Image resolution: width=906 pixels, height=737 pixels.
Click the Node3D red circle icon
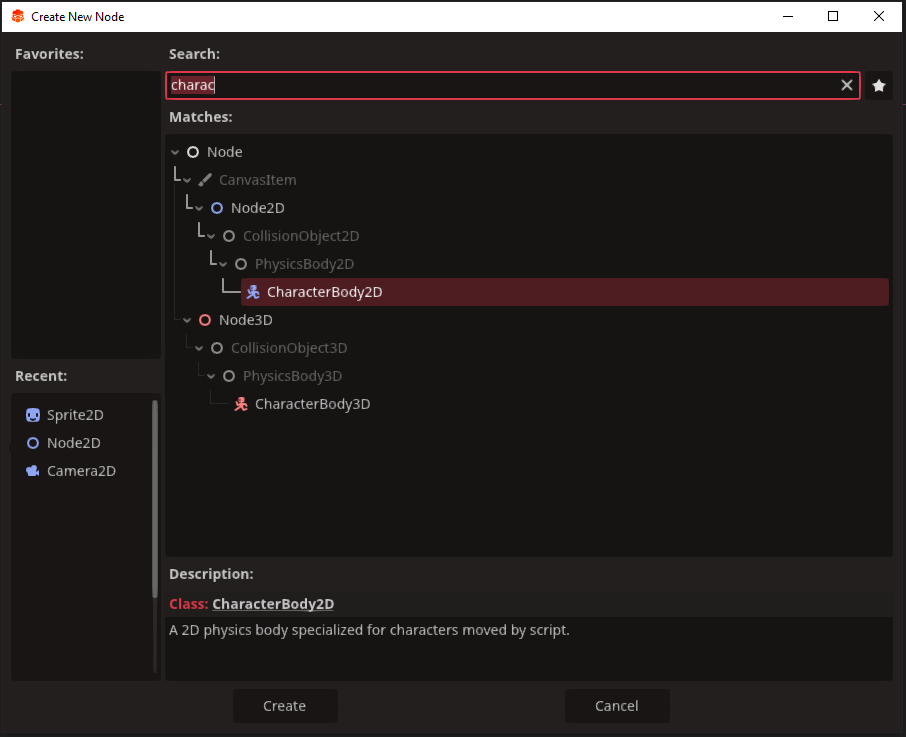205,320
